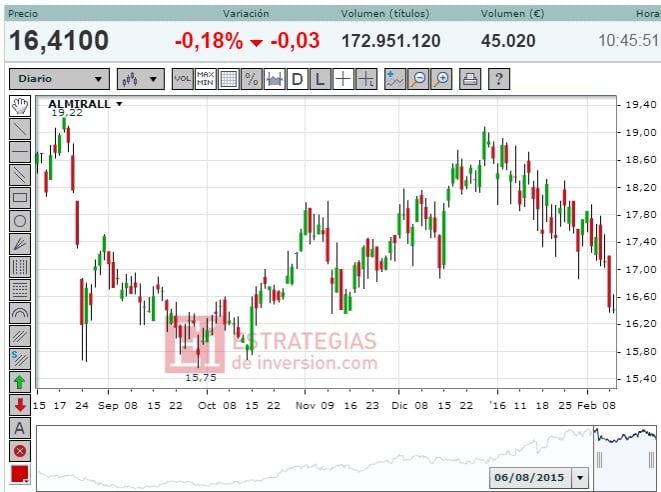Select the rectangle drawing tool
The image size is (661, 492).
pyautogui.click(x=20, y=198)
